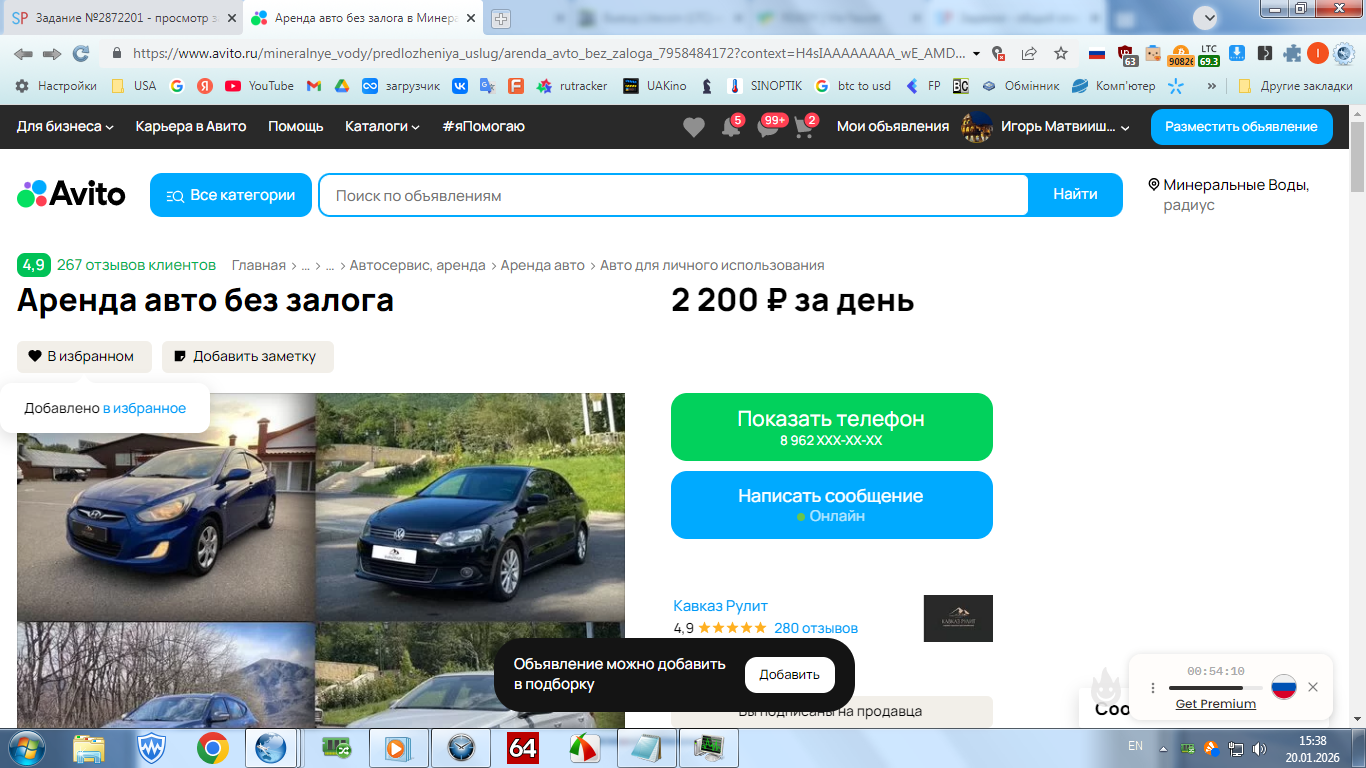This screenshot has width=1366, height=768.
Task: Close the Avito listing browser tab
Action: (x=471, y=19)
